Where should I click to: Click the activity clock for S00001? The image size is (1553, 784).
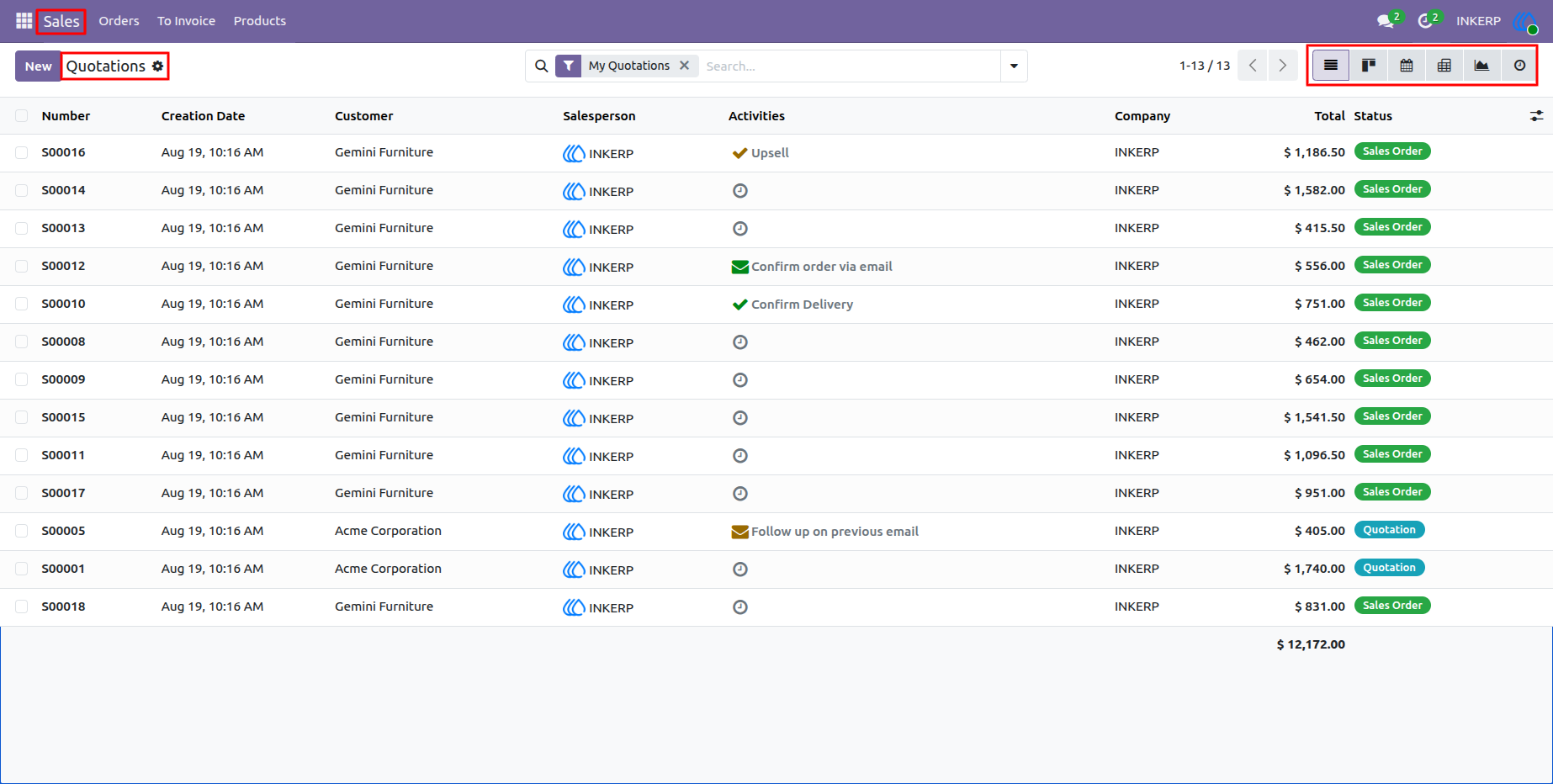(740, 569)
